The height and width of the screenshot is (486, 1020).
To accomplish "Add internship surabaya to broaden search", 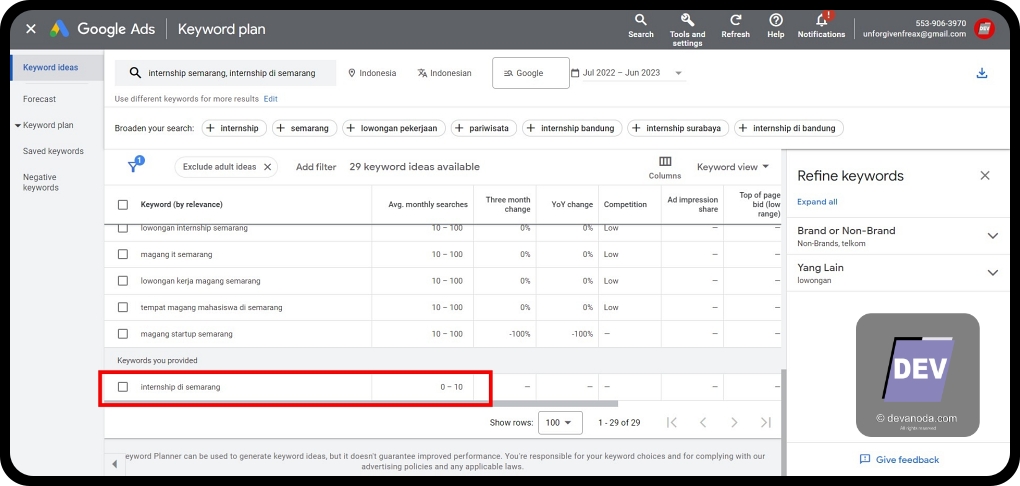I will pos(678,128).
